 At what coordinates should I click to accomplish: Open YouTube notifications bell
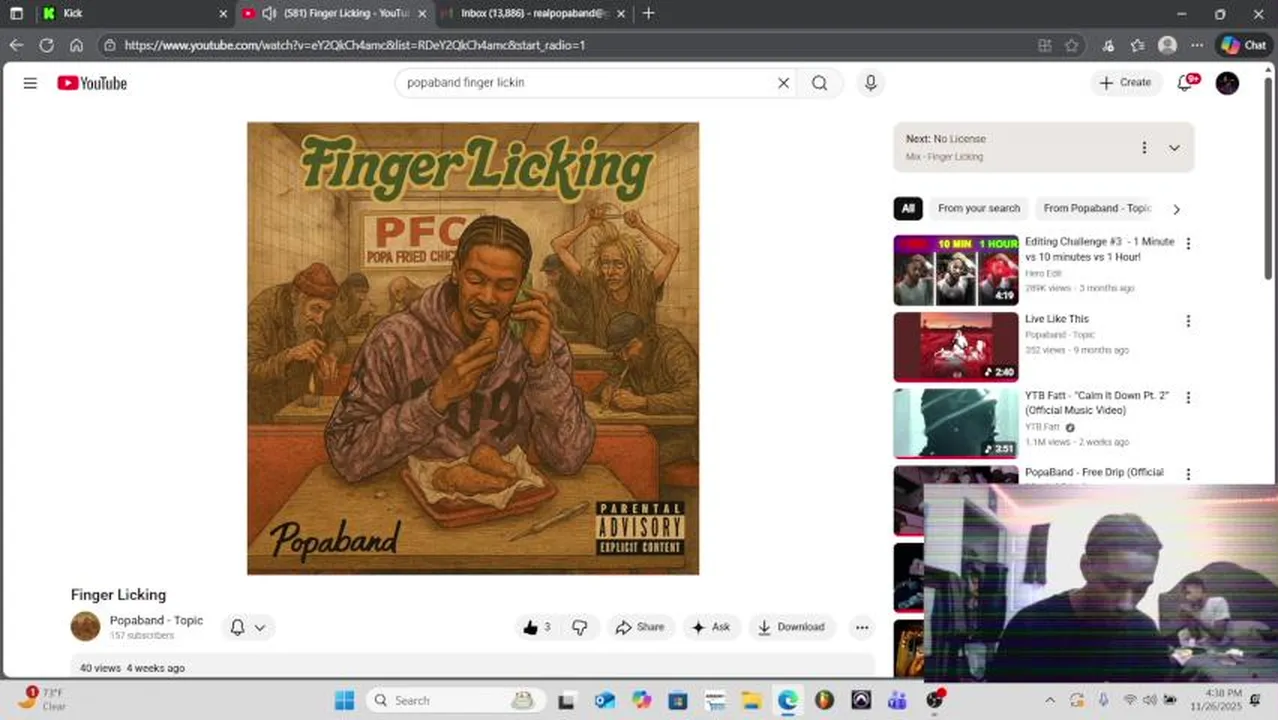[x=1186, y=83]
